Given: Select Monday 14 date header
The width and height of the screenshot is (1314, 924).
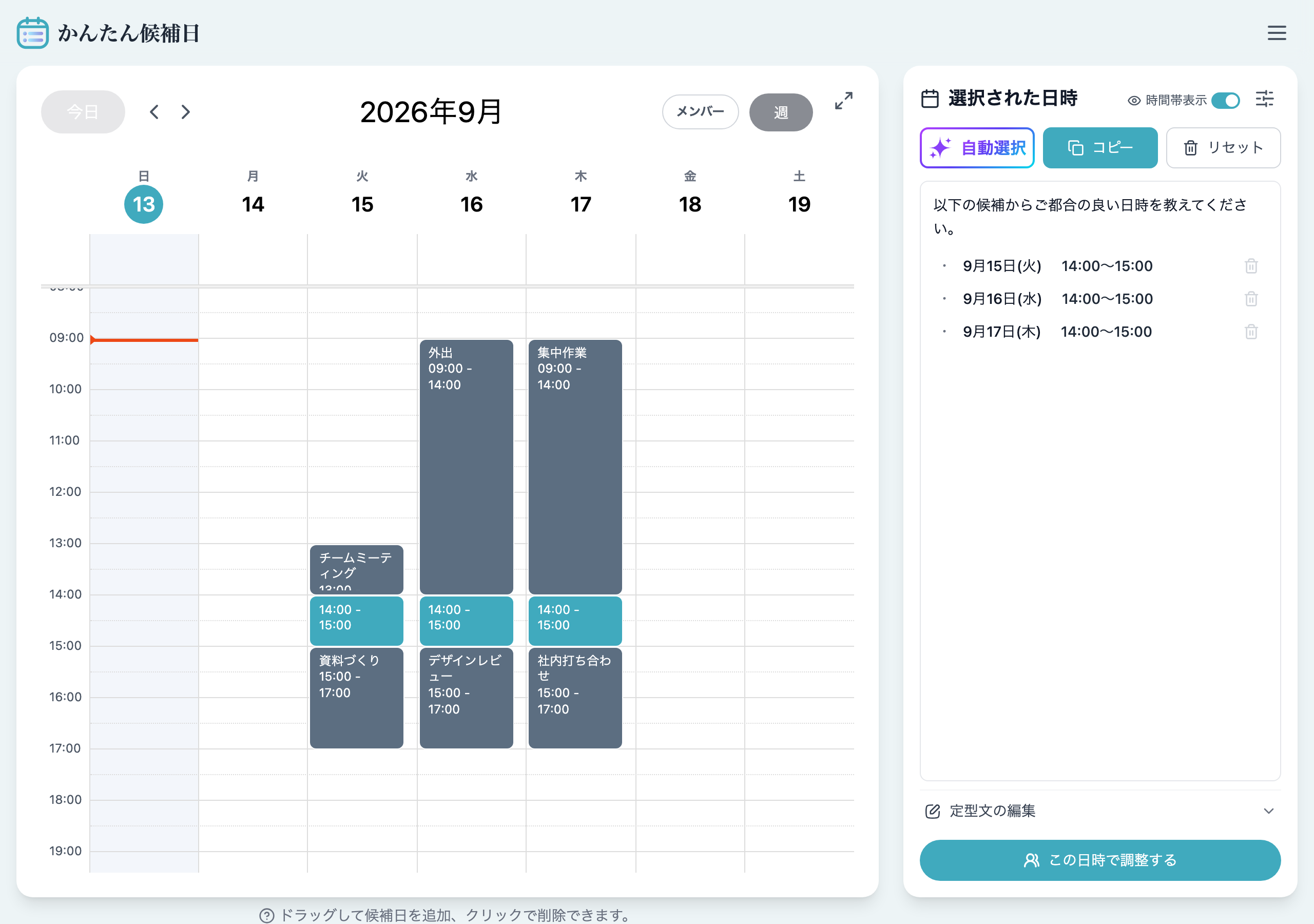Looking at the screenshot, I should tap(253, 204).
